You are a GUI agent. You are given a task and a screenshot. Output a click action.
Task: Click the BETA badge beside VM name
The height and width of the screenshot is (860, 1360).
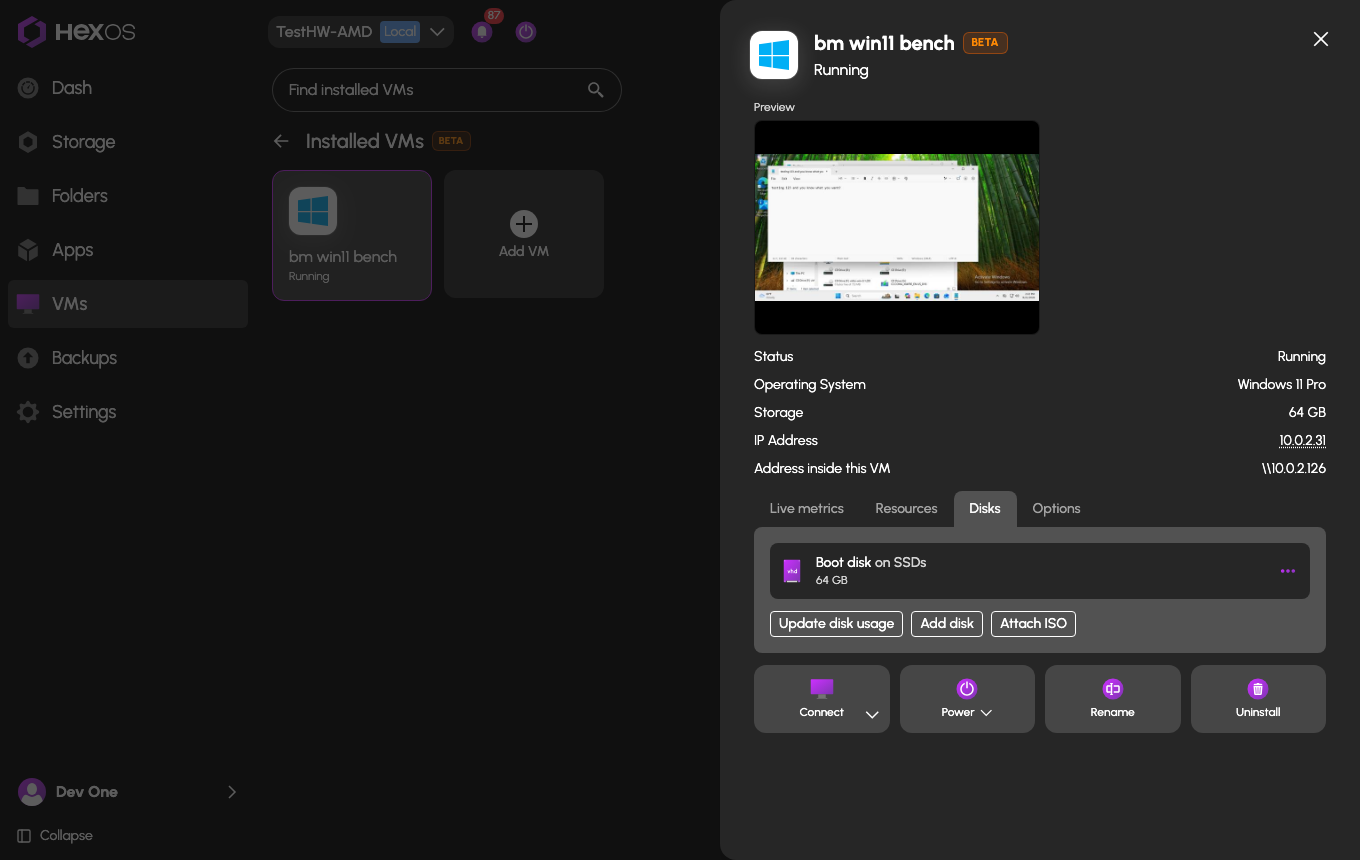pyautogui.click(x=985, y=43)
